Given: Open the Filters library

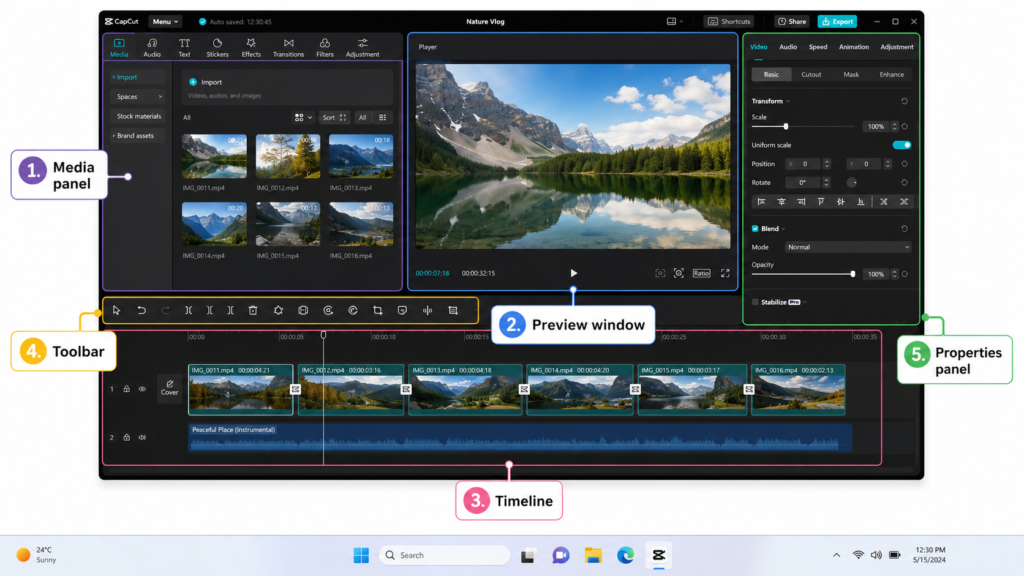Looking at the screenshot, I should (x=325, y=48).
